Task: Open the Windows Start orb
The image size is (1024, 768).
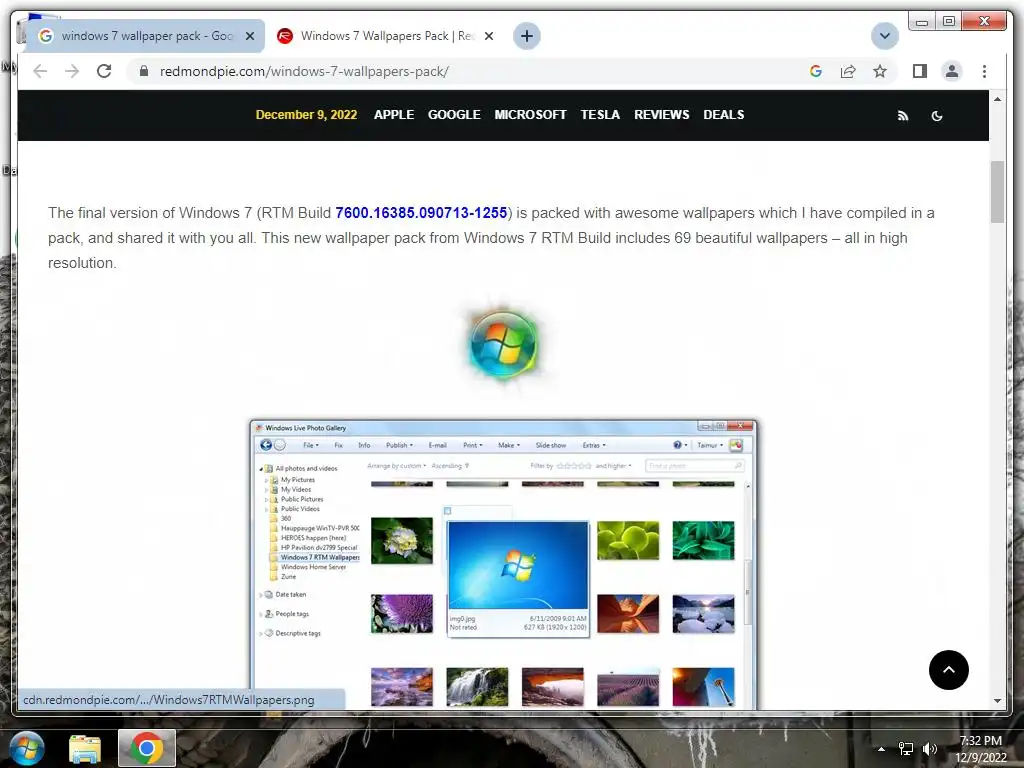Action: tap(27, 748)
